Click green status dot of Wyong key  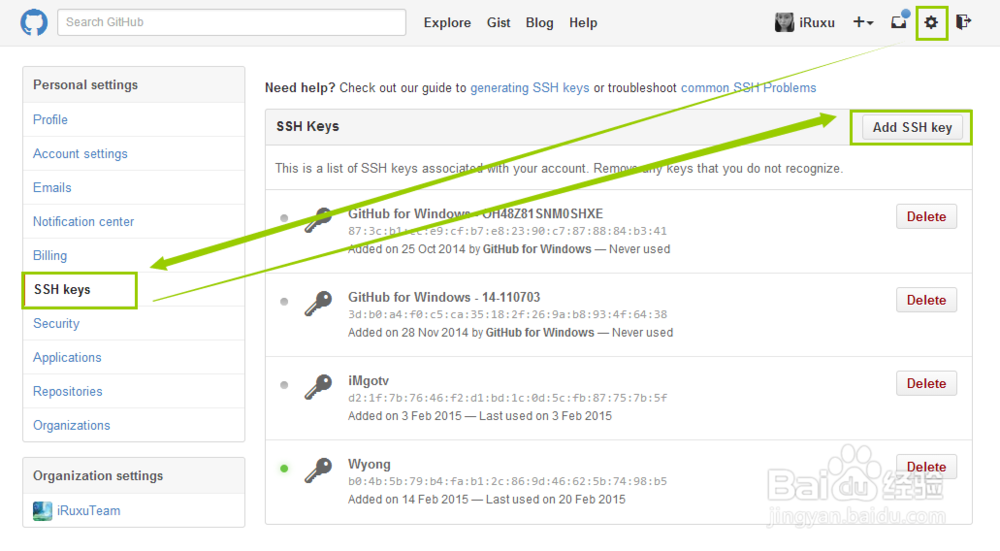[284, 469]
